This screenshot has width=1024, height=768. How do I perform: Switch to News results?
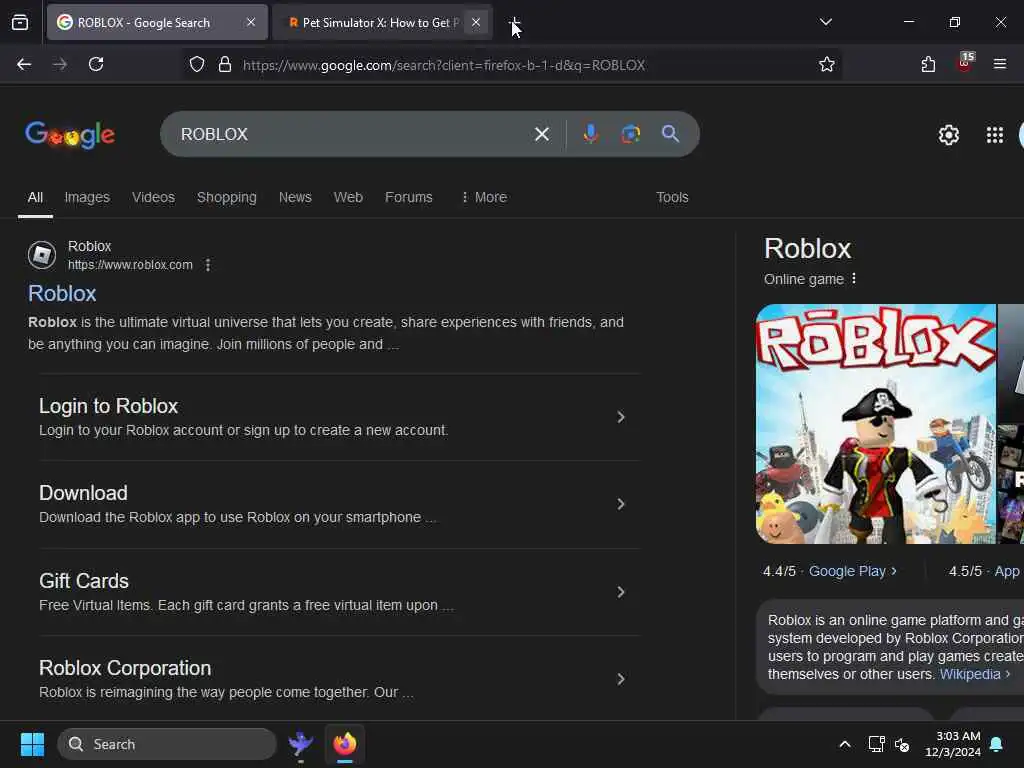[x=295, y=197]
